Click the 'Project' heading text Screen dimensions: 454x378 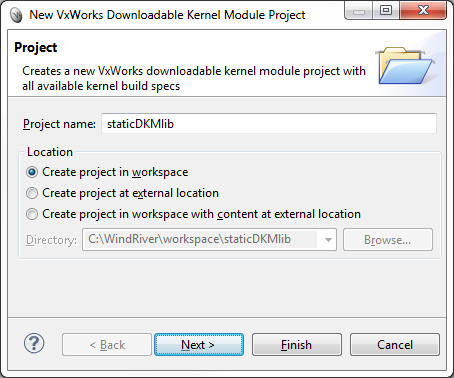(36, 47)
